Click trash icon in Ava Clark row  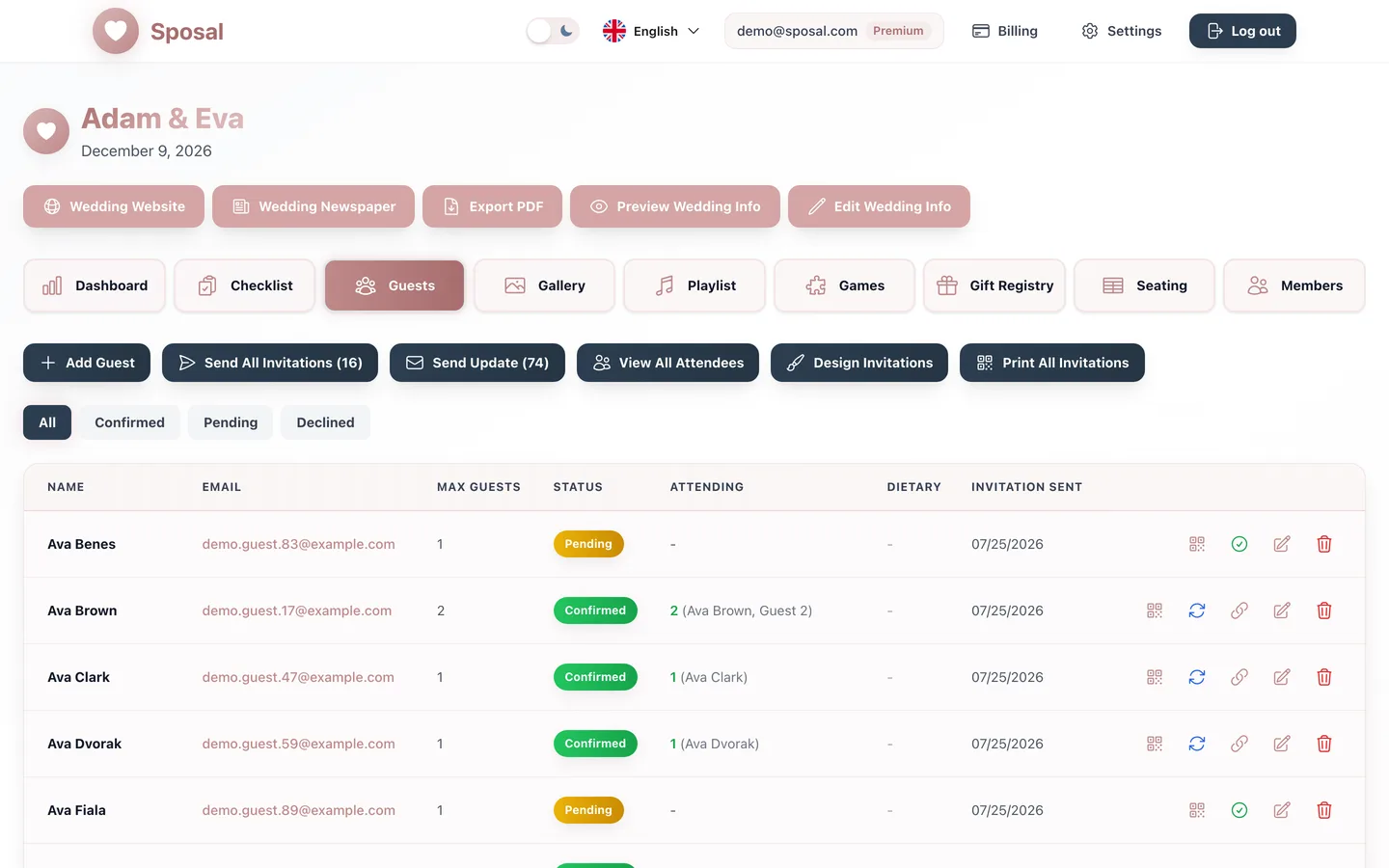1324,677
